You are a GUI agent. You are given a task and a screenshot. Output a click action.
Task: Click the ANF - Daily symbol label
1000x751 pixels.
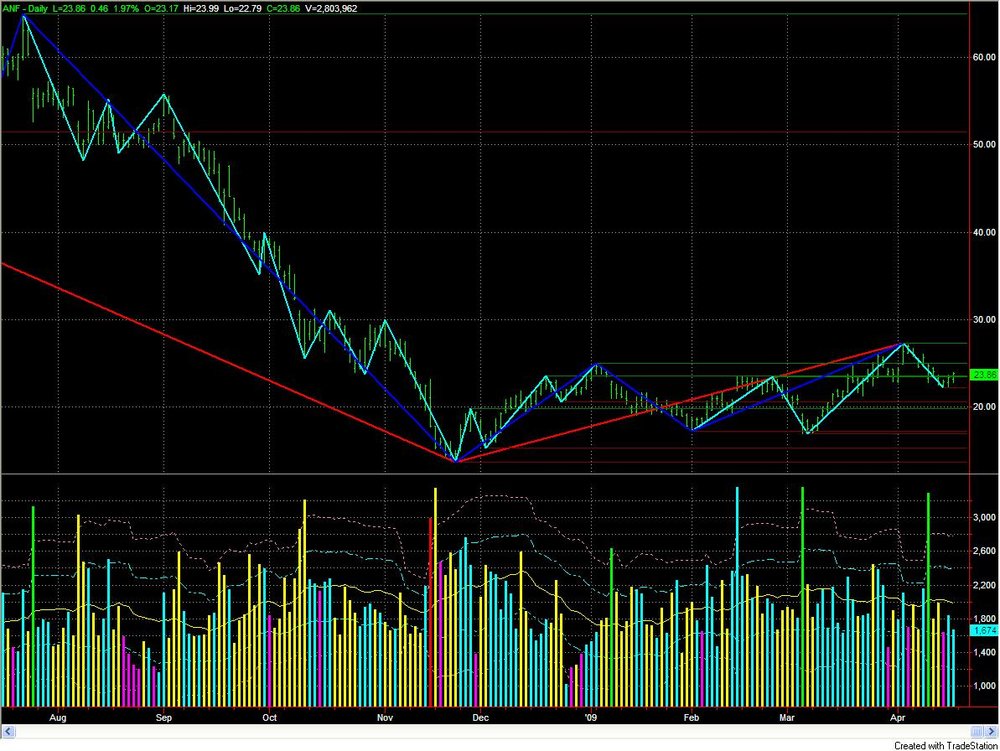pyautogui.click(x=24, y=9)
